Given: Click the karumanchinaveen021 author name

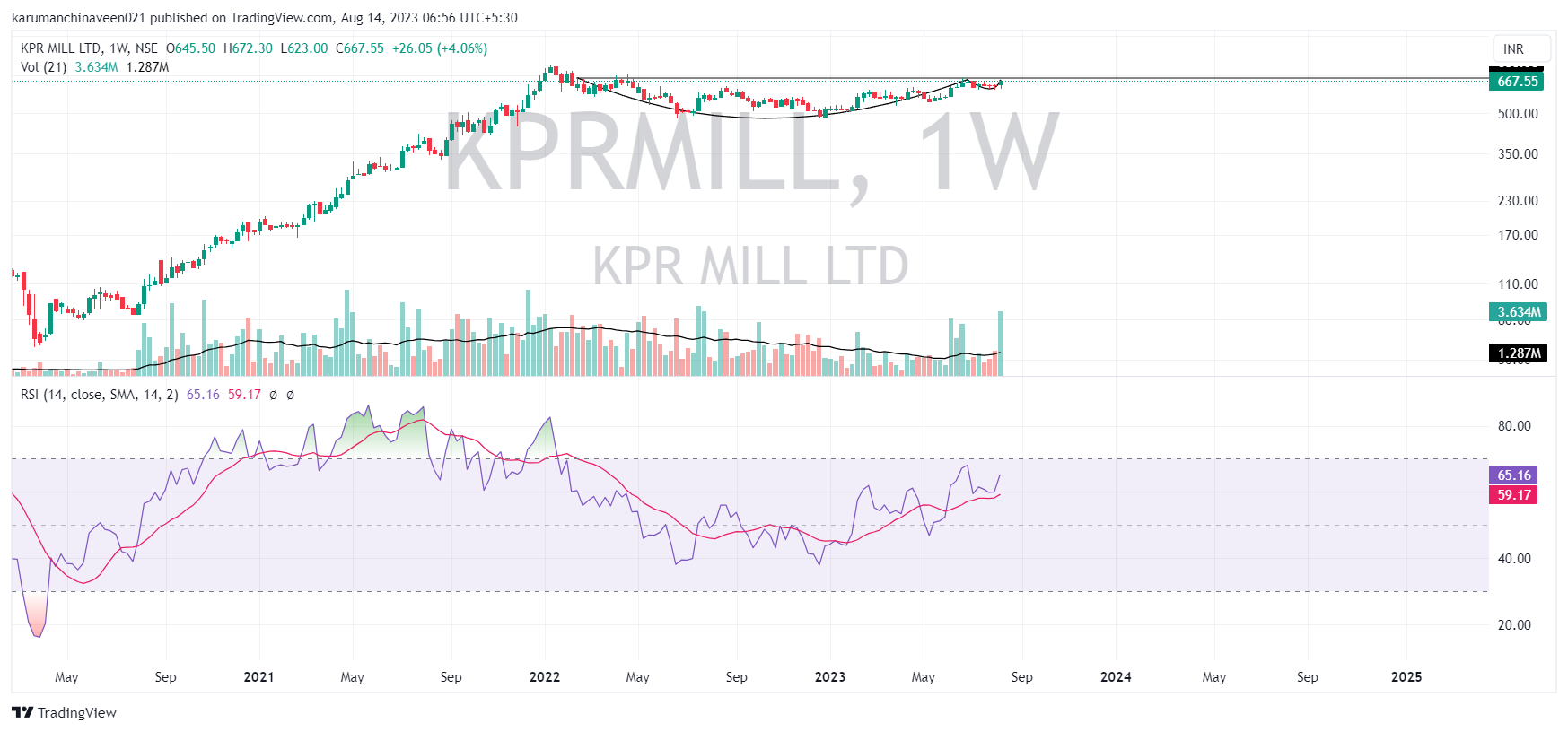Looking at the screenshot, I should point(78,18).
